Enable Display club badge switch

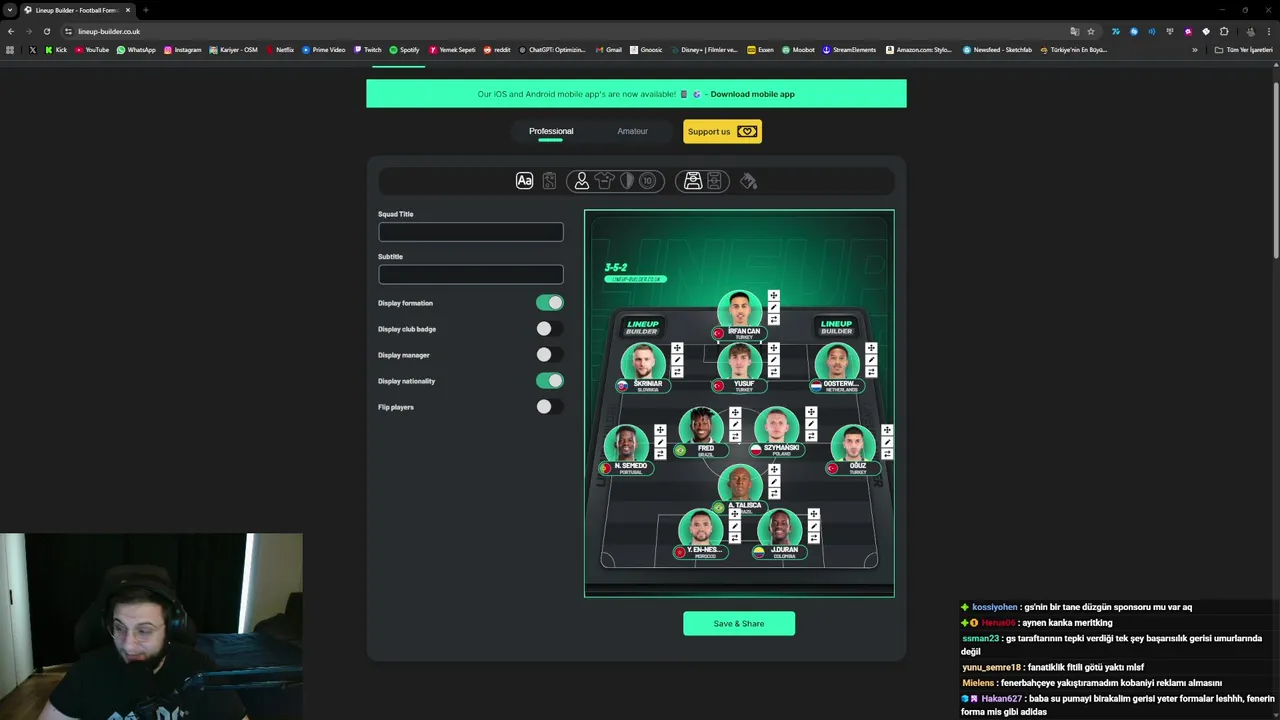click(550, 329)
